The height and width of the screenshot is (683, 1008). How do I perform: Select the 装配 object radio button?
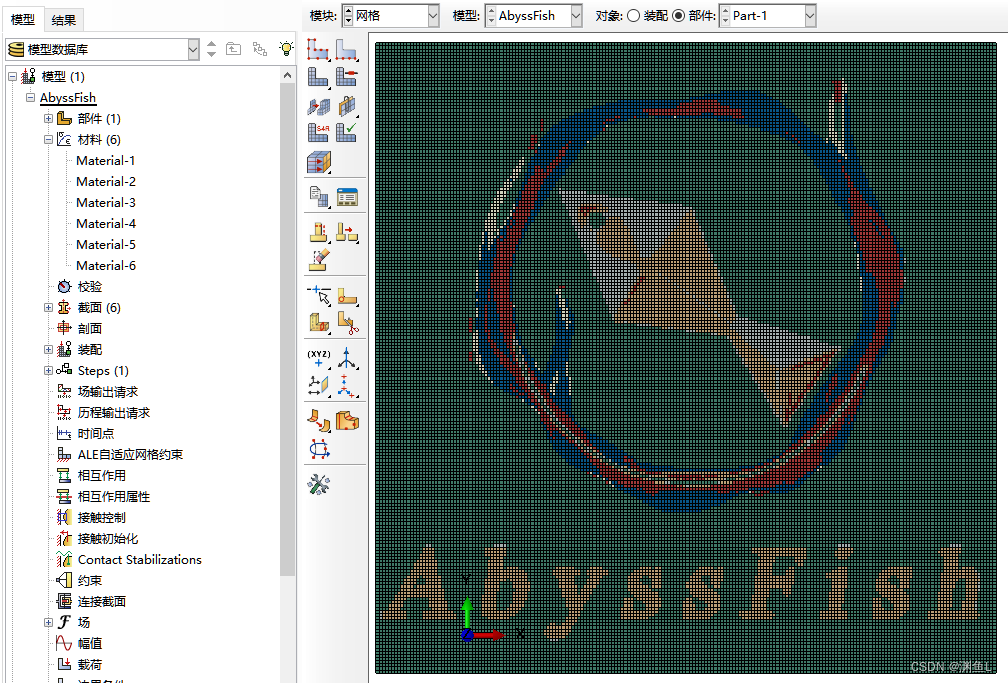tap(633, 15)
